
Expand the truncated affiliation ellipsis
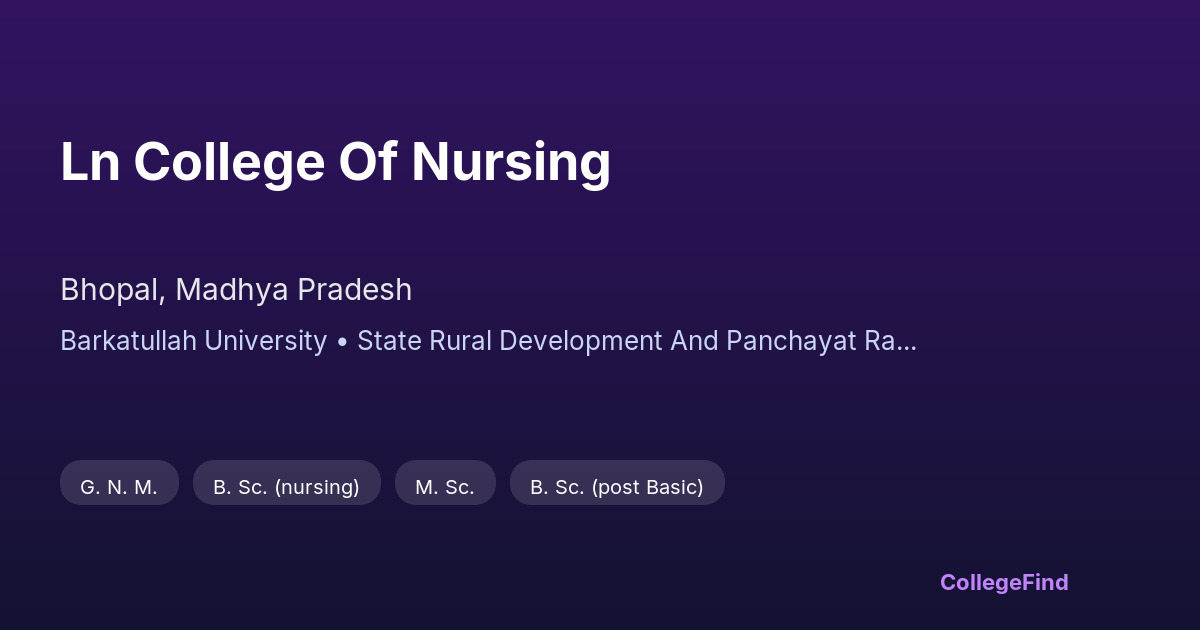click(x=906, y=343)
